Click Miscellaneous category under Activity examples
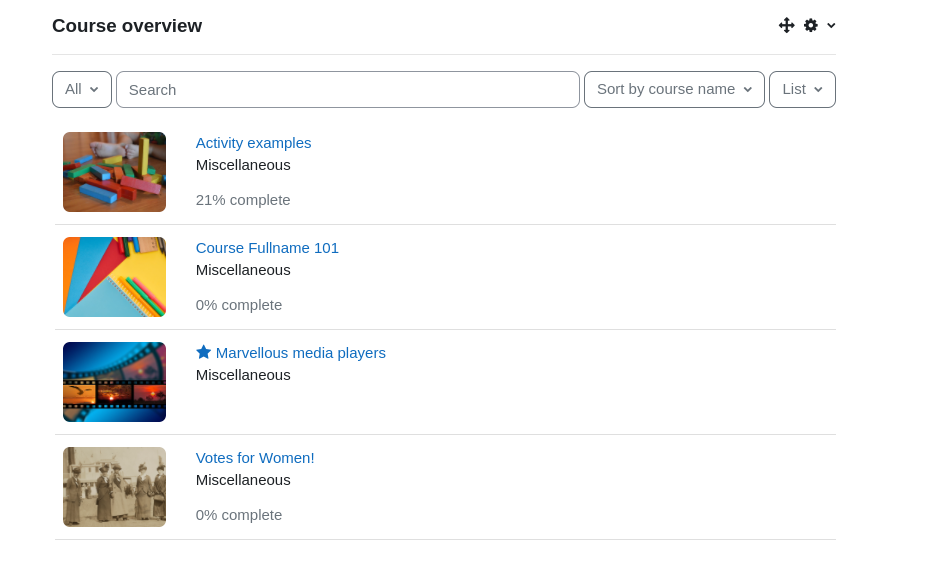Viewport: 945px width, 584px height. [243, 165]
